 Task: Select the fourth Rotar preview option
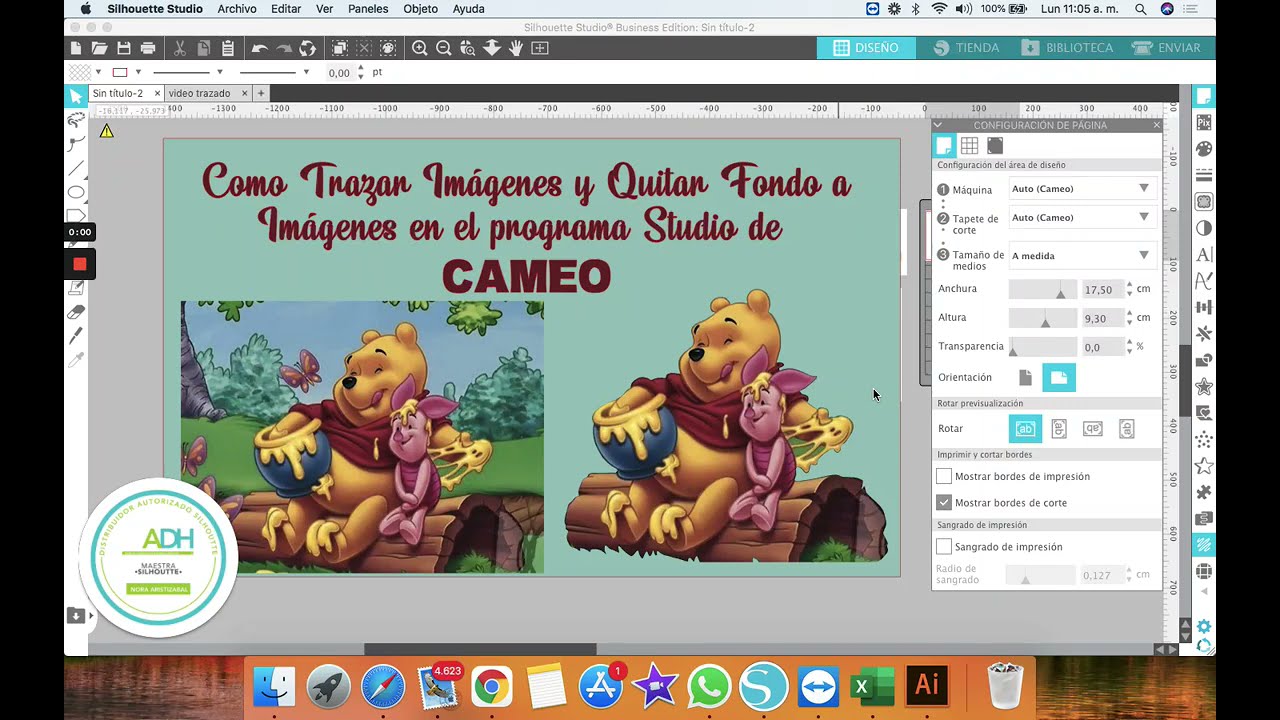(1127, 428)
